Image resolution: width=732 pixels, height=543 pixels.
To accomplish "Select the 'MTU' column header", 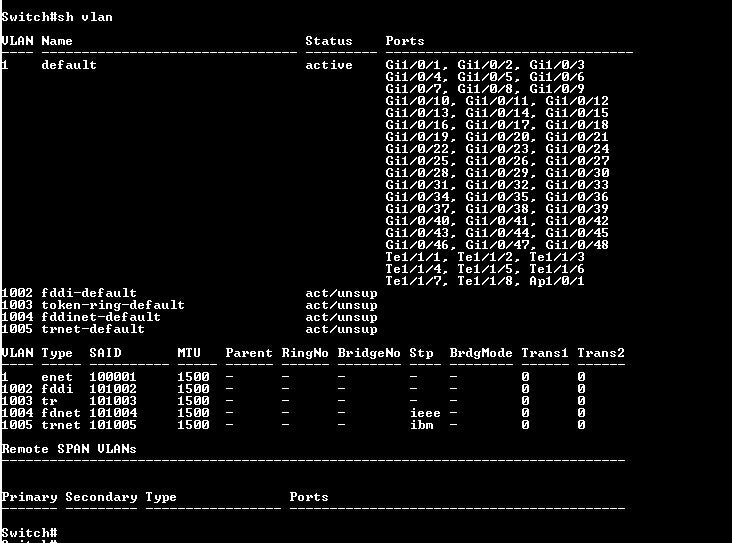I will pyautogui.click(x=189, y=353).
